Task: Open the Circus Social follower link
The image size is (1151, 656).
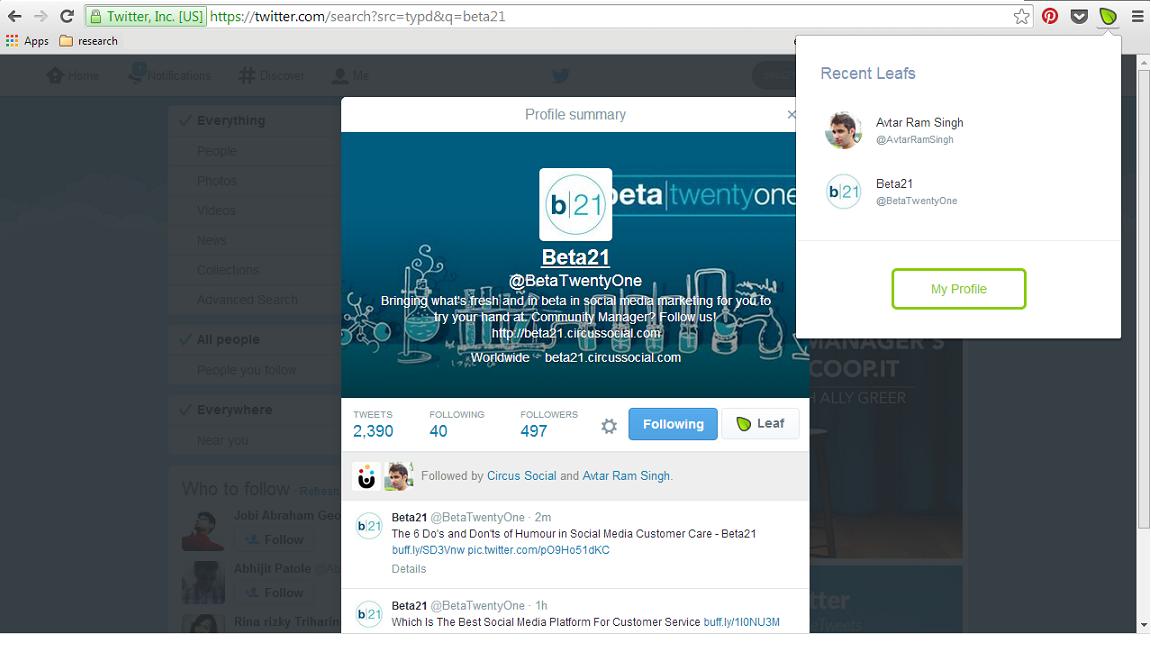Action: coord(521,476)
